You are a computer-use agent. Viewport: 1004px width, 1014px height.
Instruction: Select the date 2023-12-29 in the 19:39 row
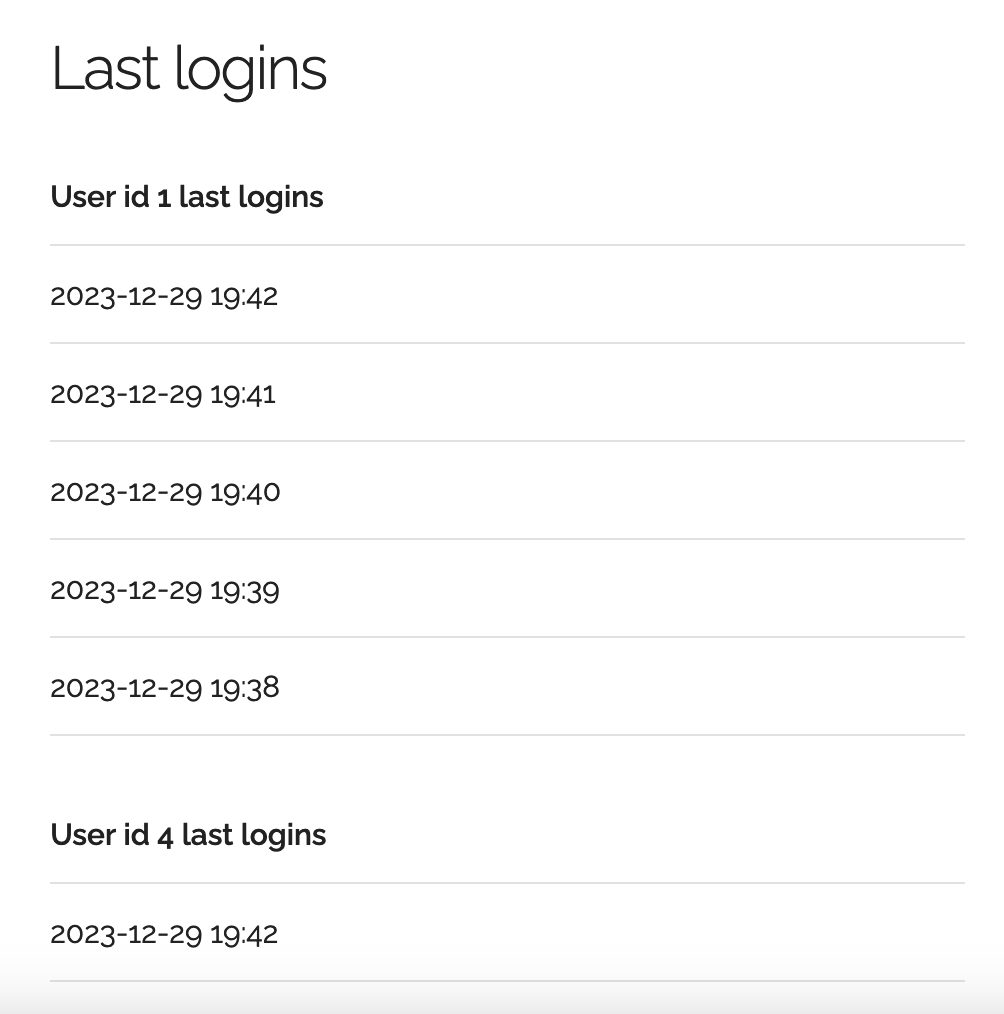click(126, 591)
